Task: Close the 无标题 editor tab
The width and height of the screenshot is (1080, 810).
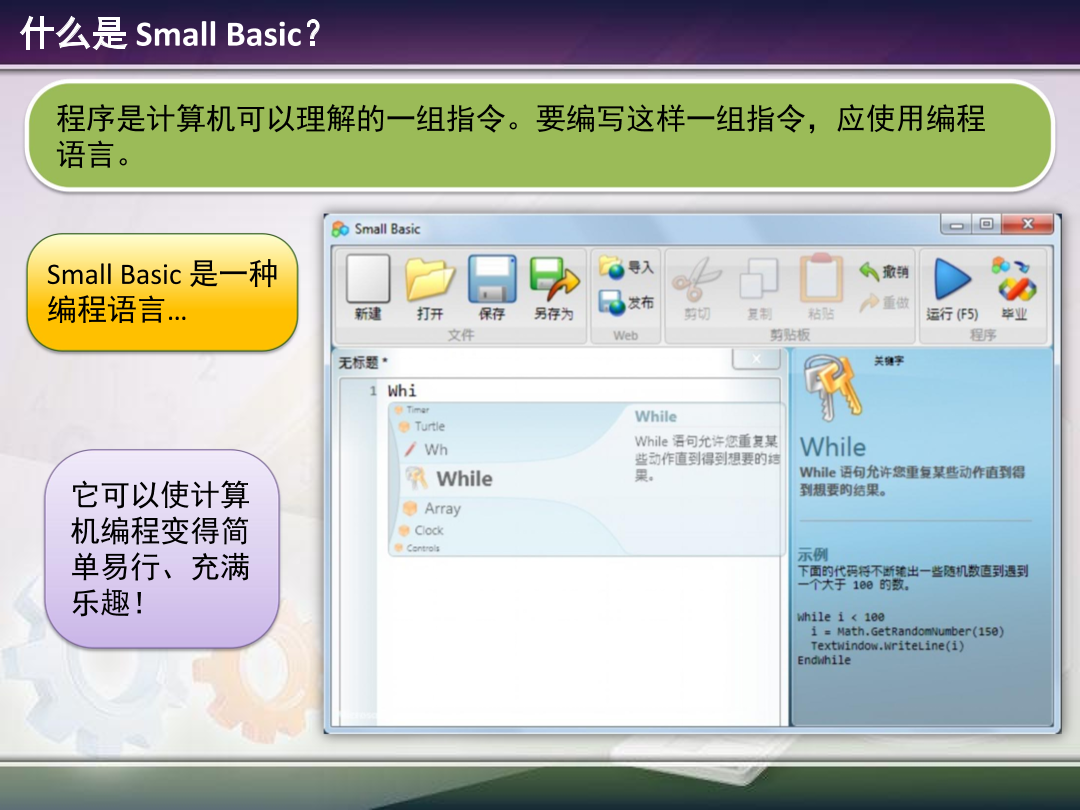Action: click(757, 358)
